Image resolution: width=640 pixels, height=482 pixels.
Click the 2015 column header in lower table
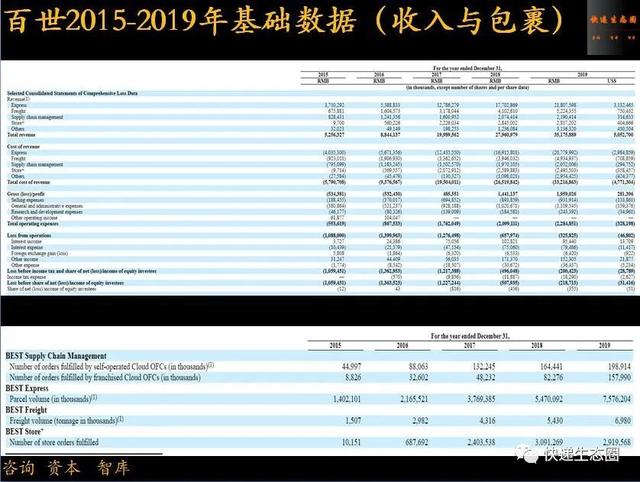(335, 346)
